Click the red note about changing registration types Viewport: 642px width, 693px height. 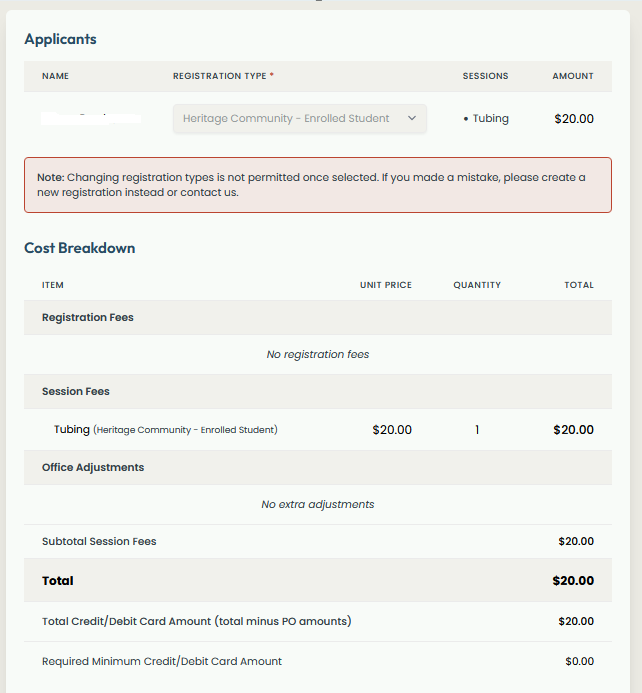click(x=317, y=184)
